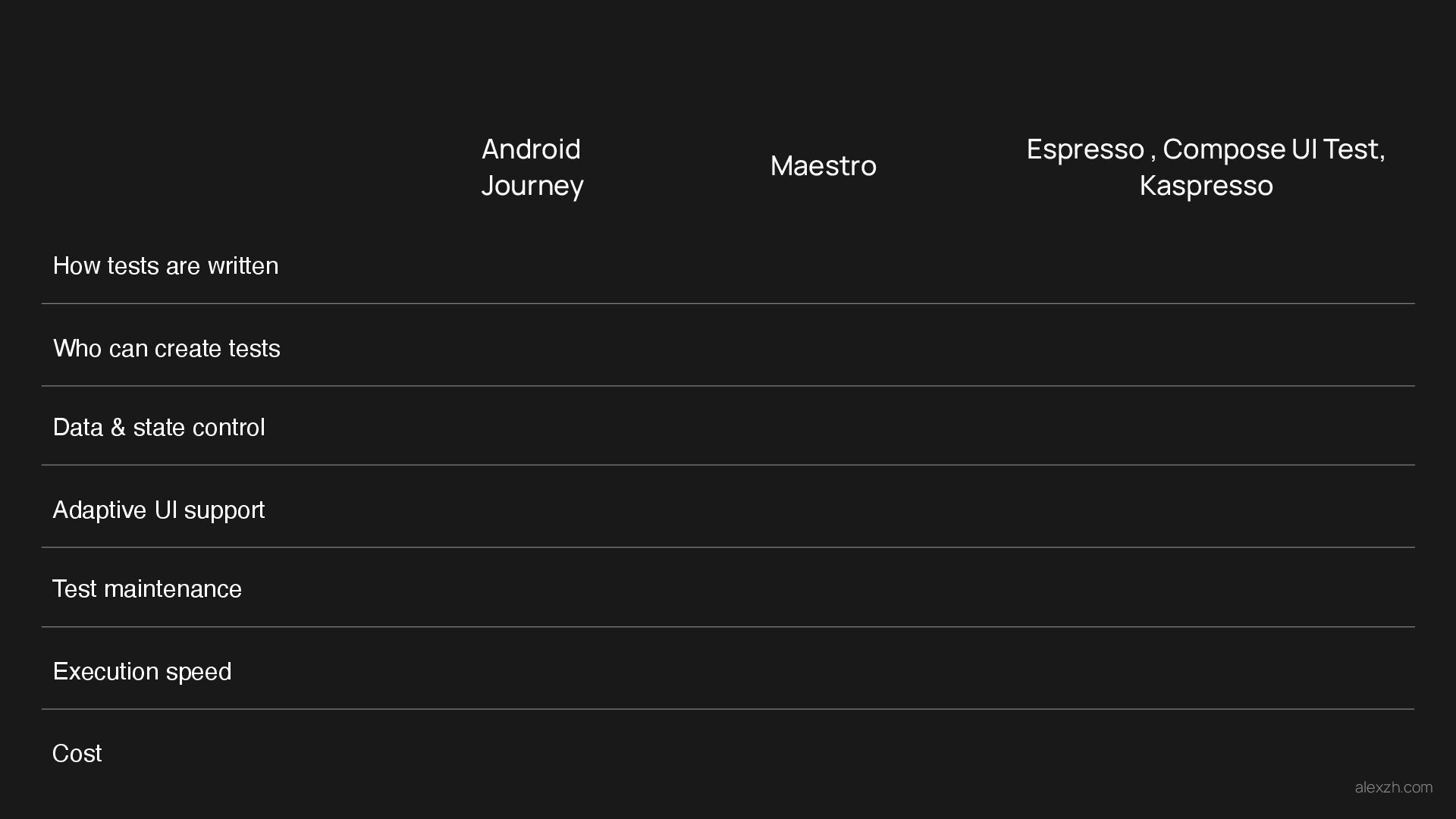Select the How tests are written row label
1456x819 pixels.
(x=165, y=266)
